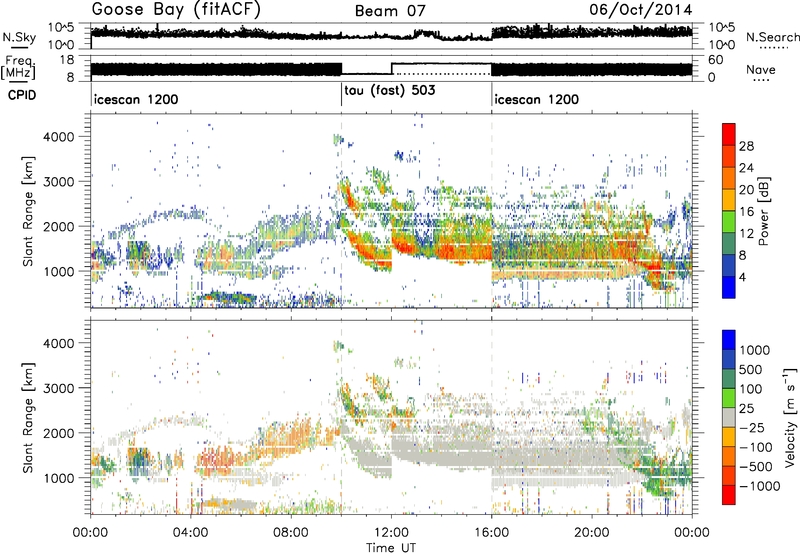Click the '18' frequency axis tick
Screen dimensions: 800x554
(67, 60)
